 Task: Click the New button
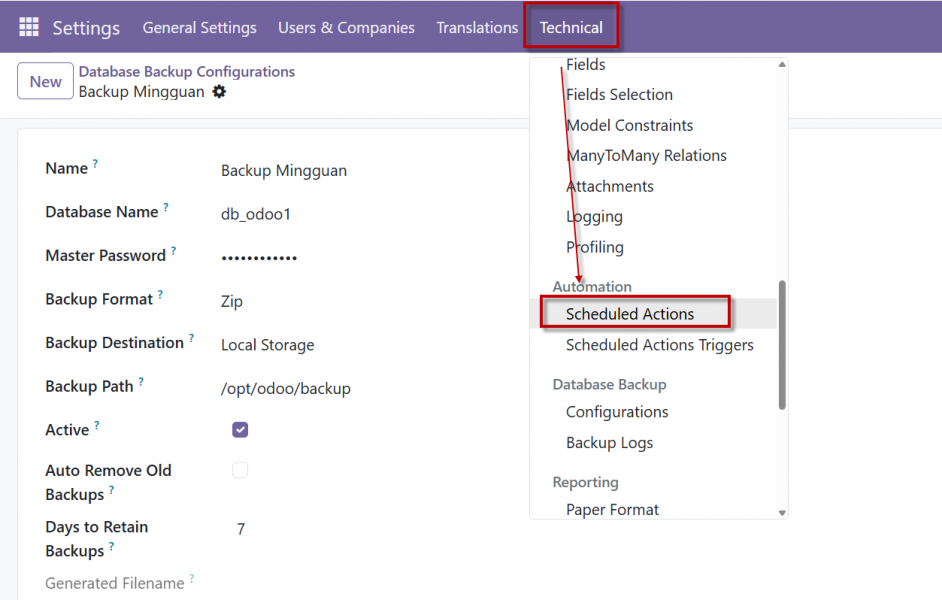click(45, 82)
